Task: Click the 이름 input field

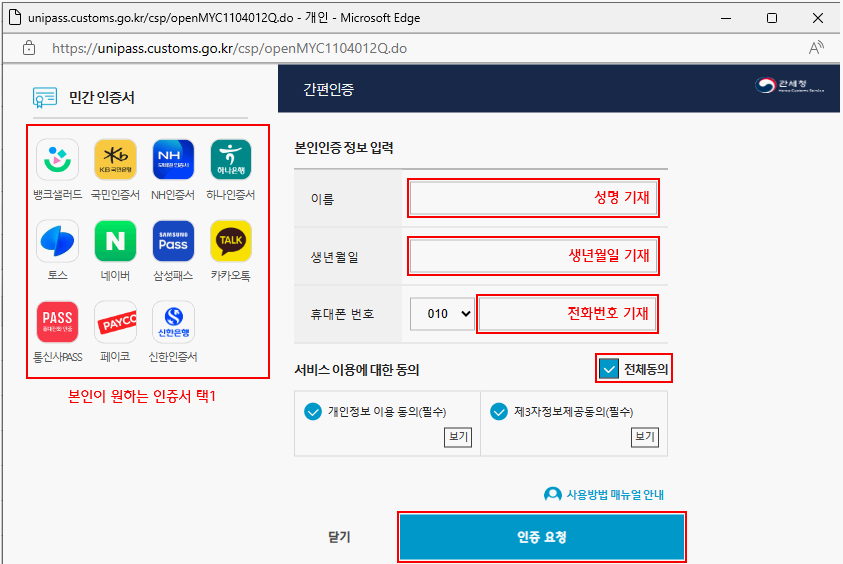Action: 533,198
